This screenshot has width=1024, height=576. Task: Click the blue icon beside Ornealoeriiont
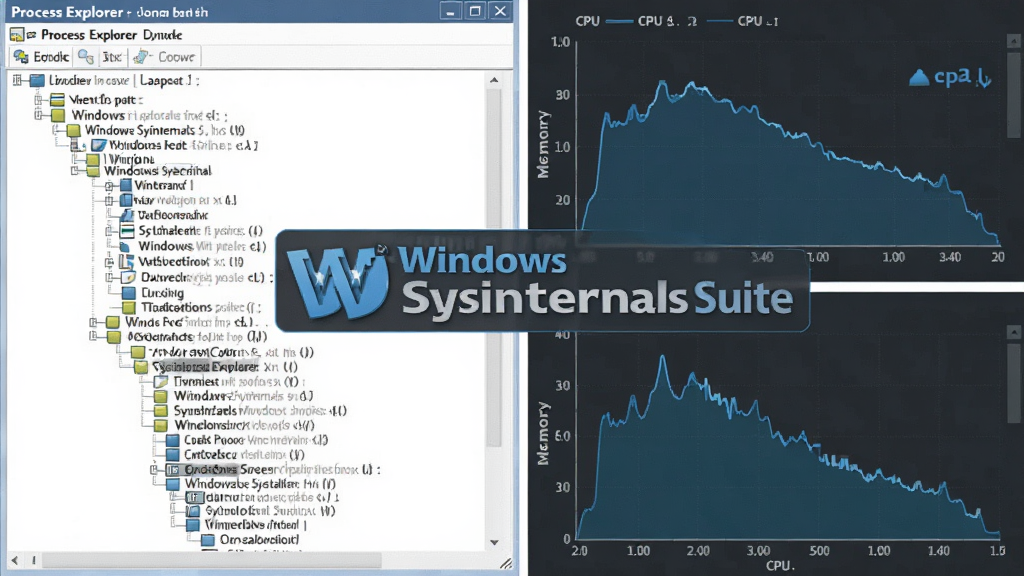(208, 540)
